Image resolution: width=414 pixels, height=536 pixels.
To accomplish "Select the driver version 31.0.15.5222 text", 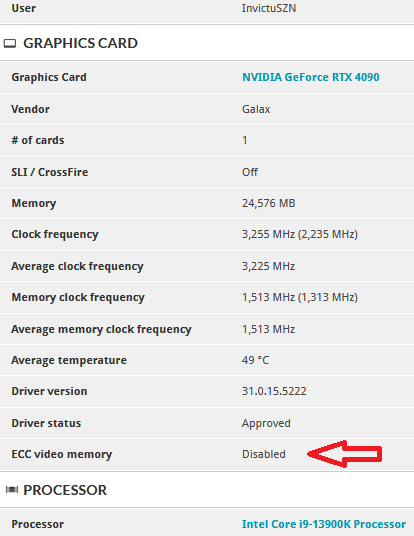I will [x=274, y=391].
